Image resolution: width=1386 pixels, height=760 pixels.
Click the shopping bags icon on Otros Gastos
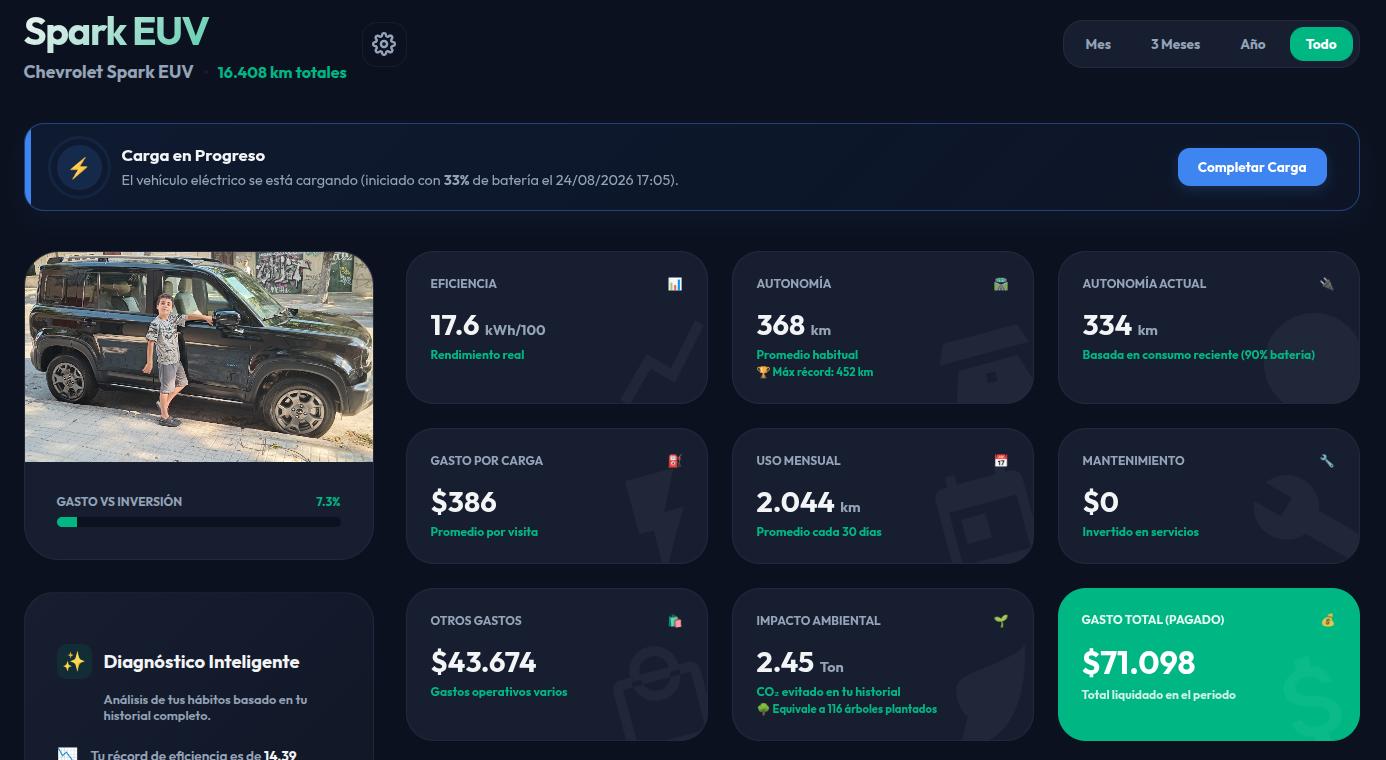click(x=675, y=621)
